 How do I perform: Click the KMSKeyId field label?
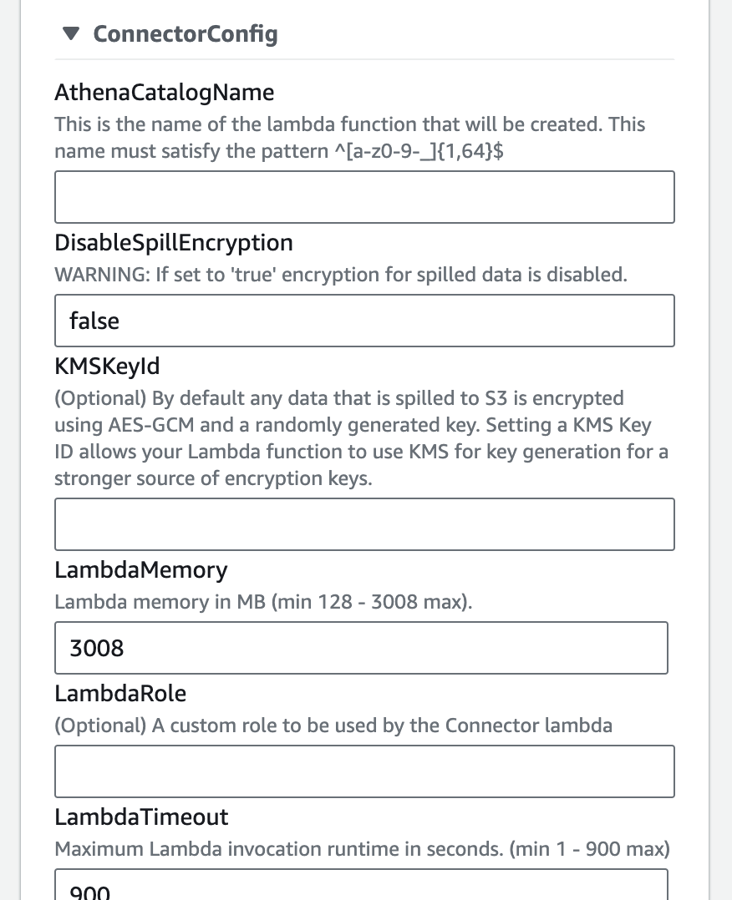coord(107,366)
